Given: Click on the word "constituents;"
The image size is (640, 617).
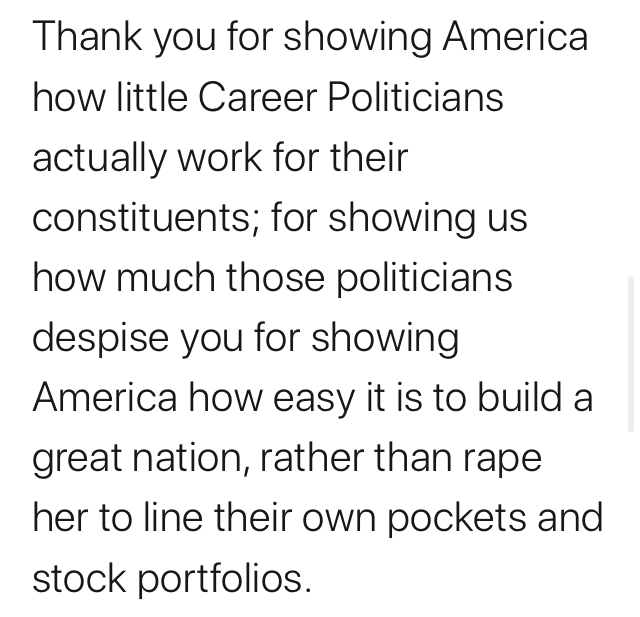Looking at the screenshot, I should (x=146, y=218).
